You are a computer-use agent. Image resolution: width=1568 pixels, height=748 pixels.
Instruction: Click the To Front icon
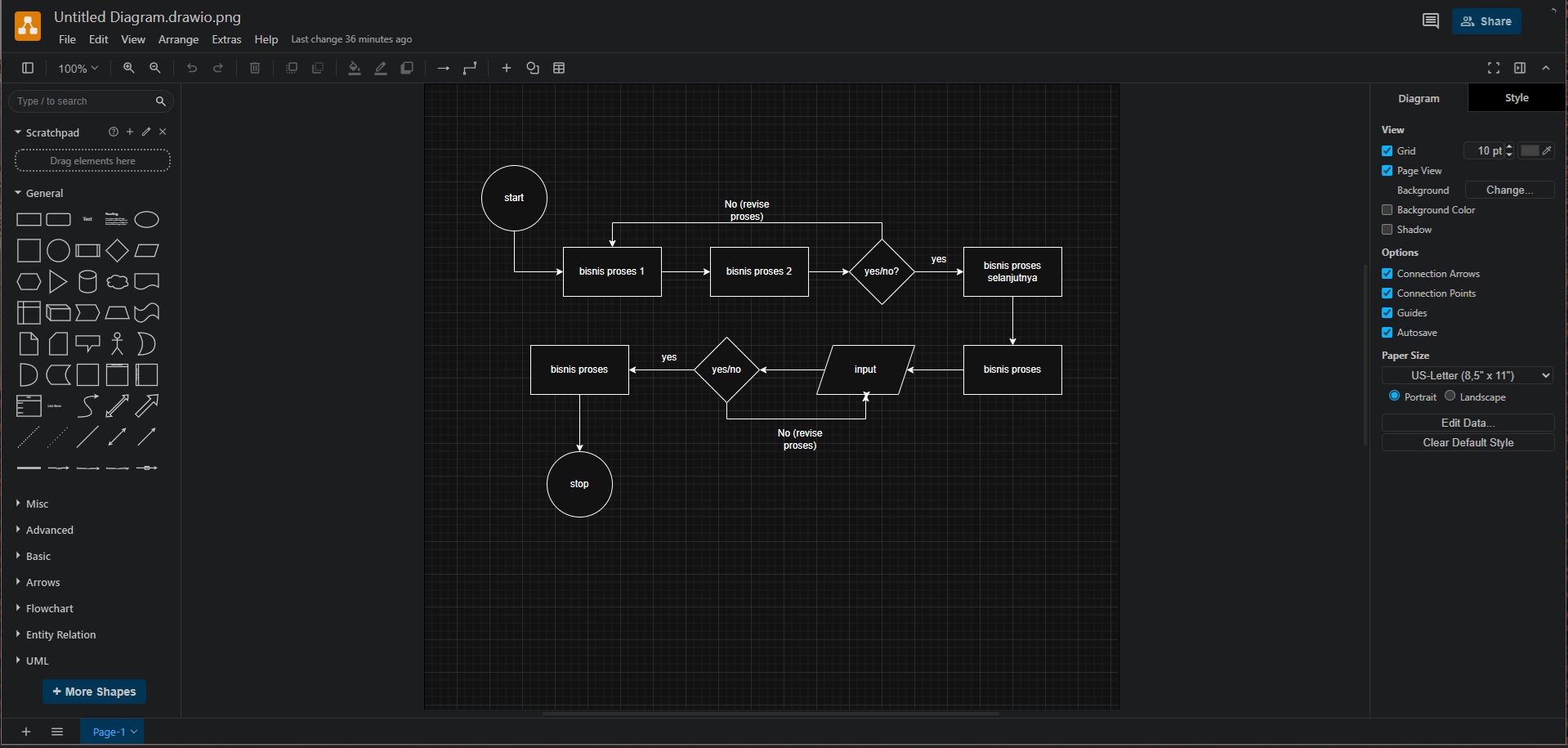click(292, 68)
